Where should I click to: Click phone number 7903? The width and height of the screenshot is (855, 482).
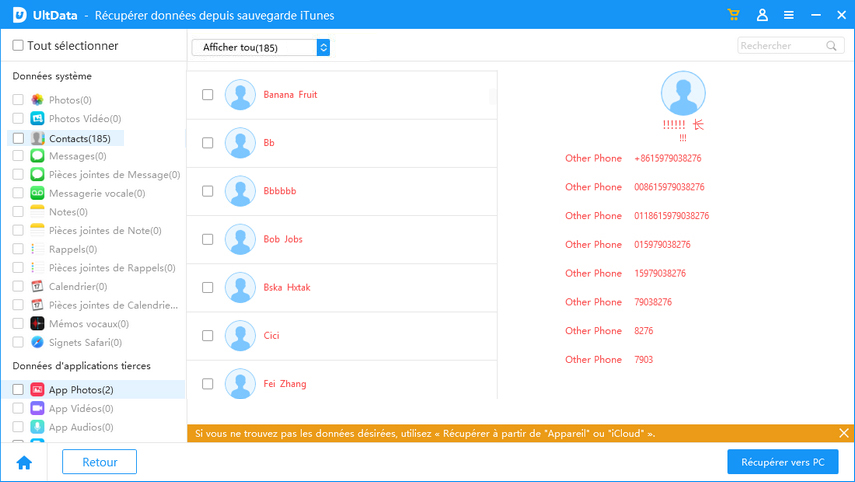(643, 359)
